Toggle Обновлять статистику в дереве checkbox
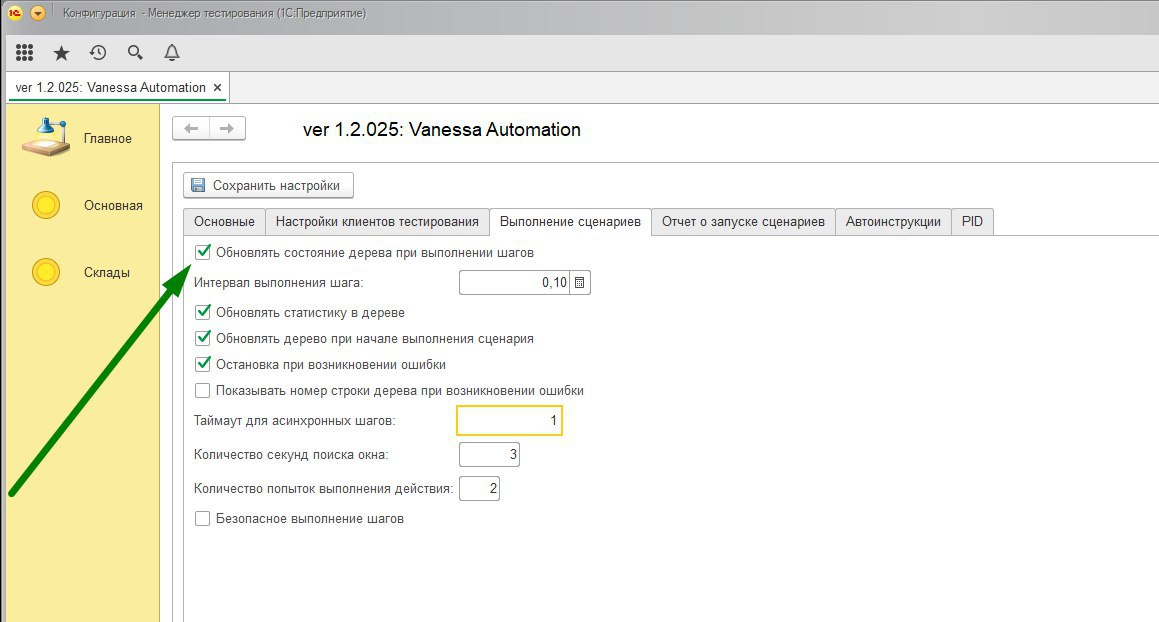Screen dimensions: 1159x622 click(203, 312)
